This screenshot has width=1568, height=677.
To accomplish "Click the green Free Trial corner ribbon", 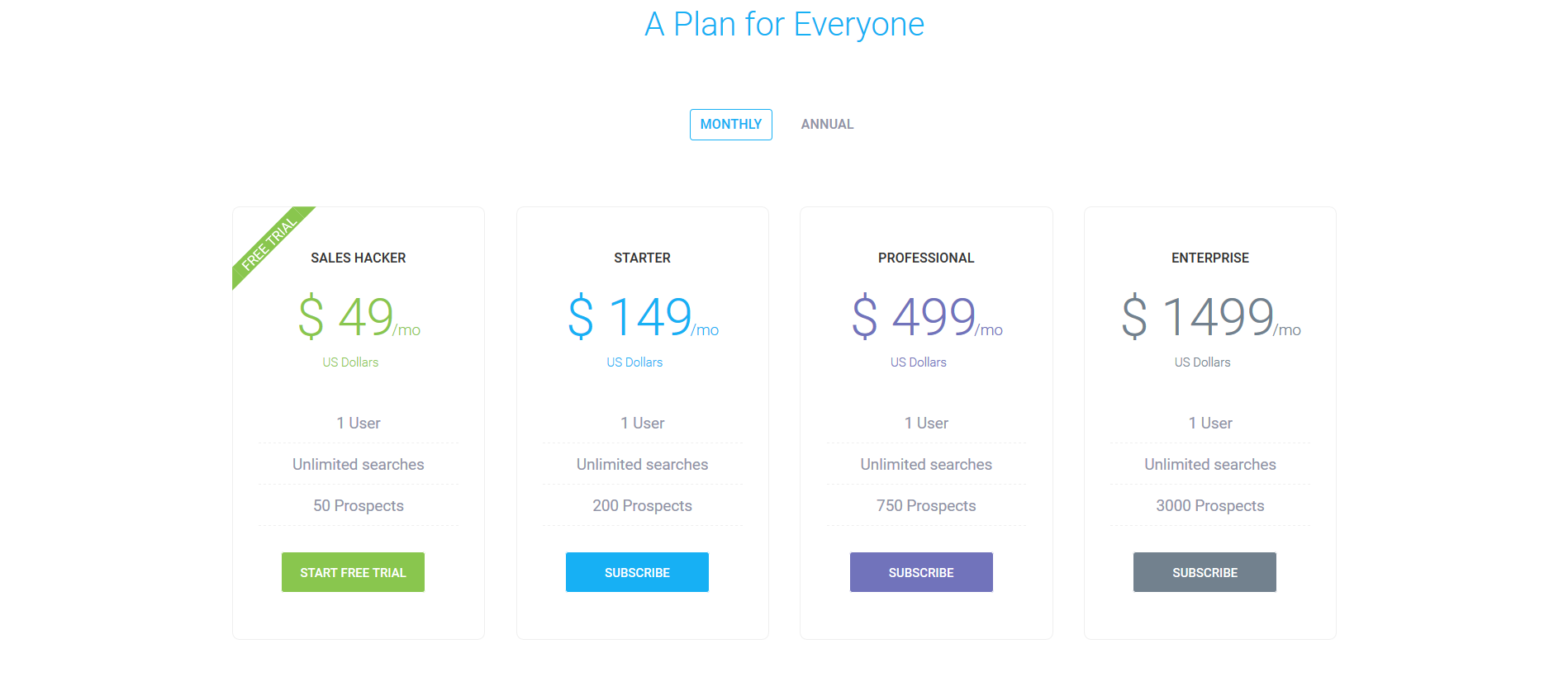I will point(269,244).
